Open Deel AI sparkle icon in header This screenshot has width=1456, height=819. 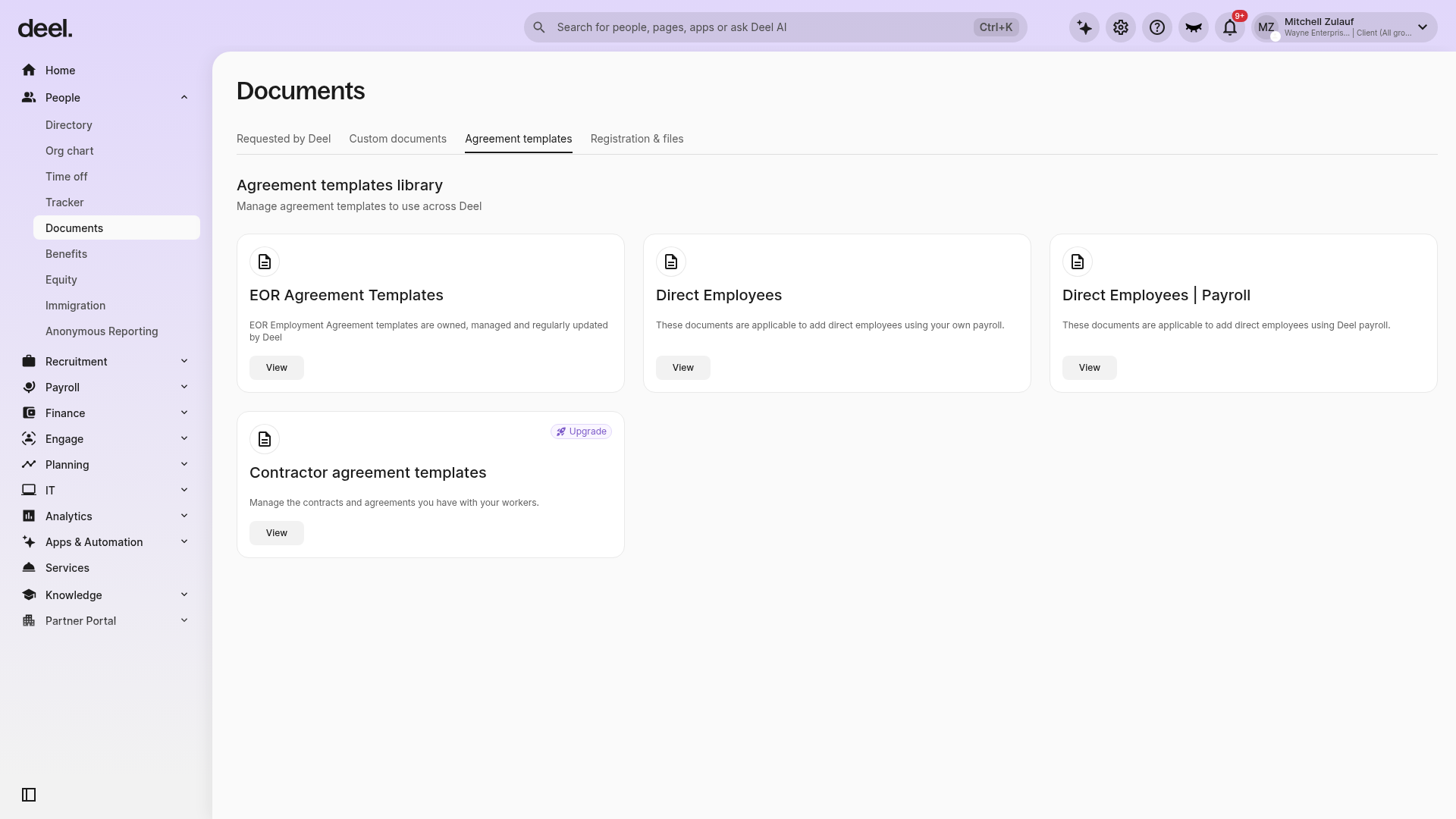[1084, 27]
